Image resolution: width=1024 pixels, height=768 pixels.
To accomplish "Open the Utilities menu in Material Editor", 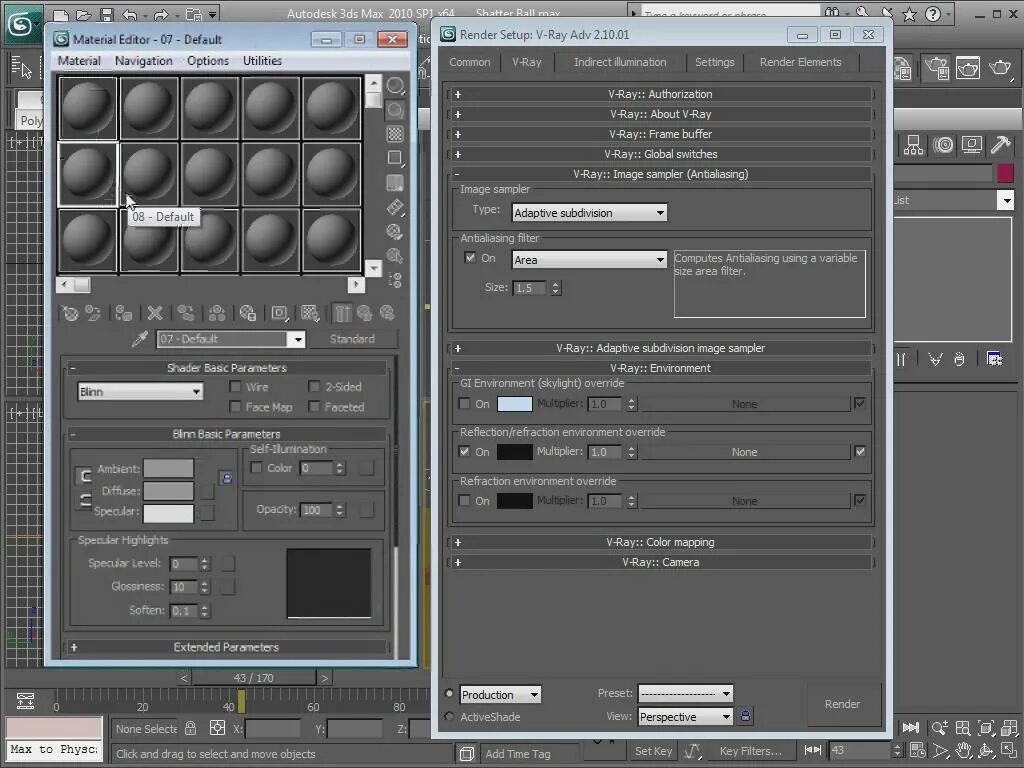I will [x=263, y=61].
